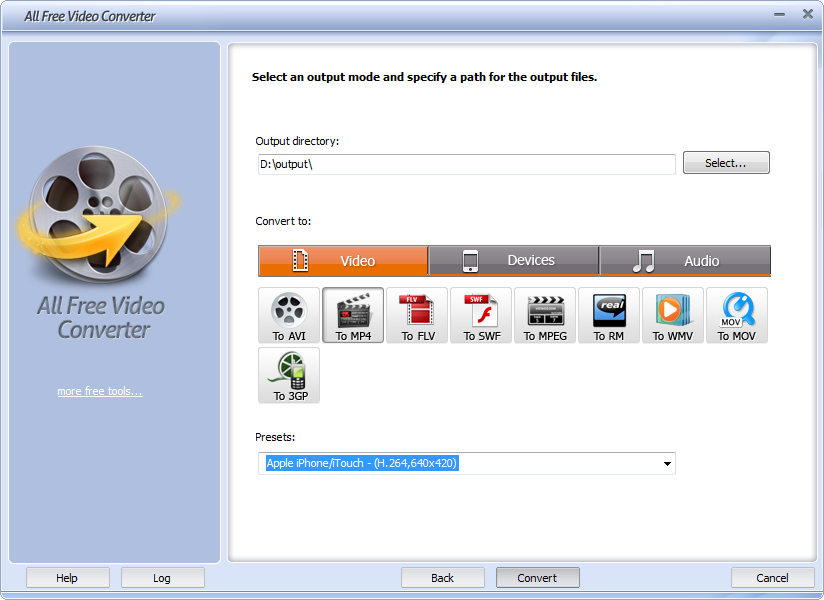Switch to the Devices tab
Image resolution: width=824 pixels, height=600 pixels.
[x=513, y=261]
